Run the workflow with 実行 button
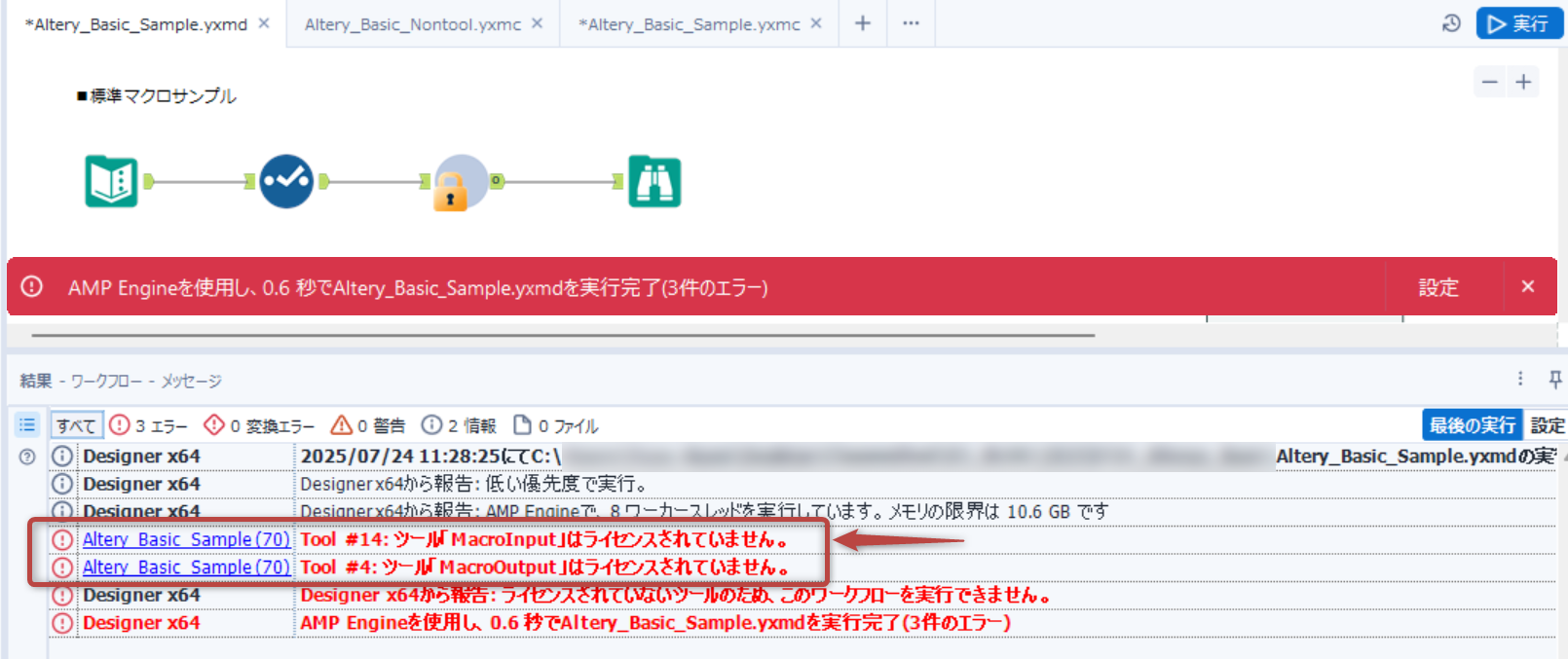Image resolution: width=1568 pixels, height=659 pixels. click(1519, 23)
